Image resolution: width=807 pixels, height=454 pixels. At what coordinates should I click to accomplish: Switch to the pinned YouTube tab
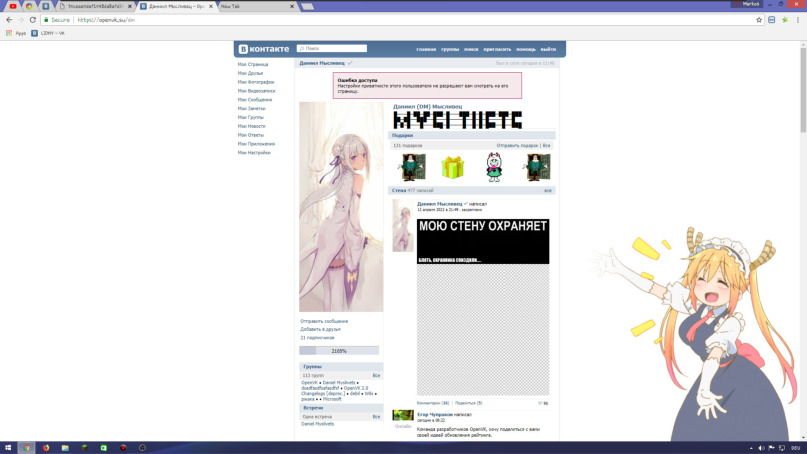13,6
